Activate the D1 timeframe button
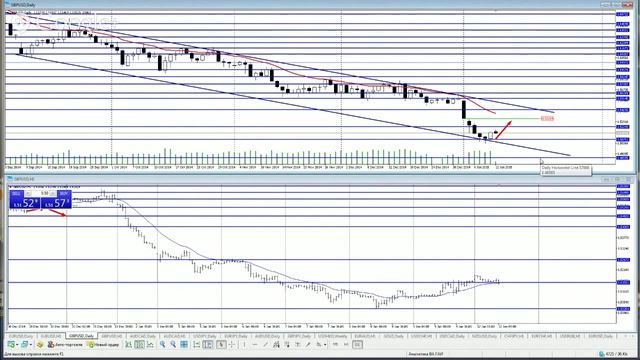Screen dimensions: 640x360 357,344
